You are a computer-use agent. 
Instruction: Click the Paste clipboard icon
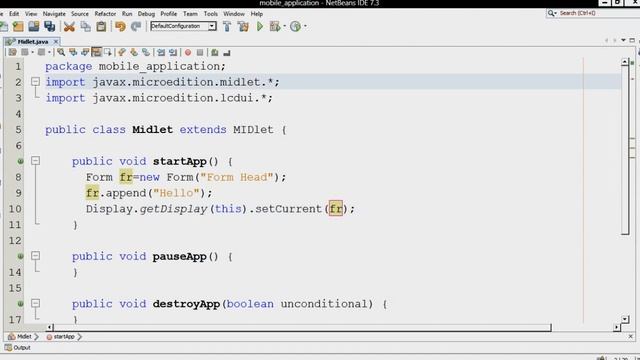[101, 27]
